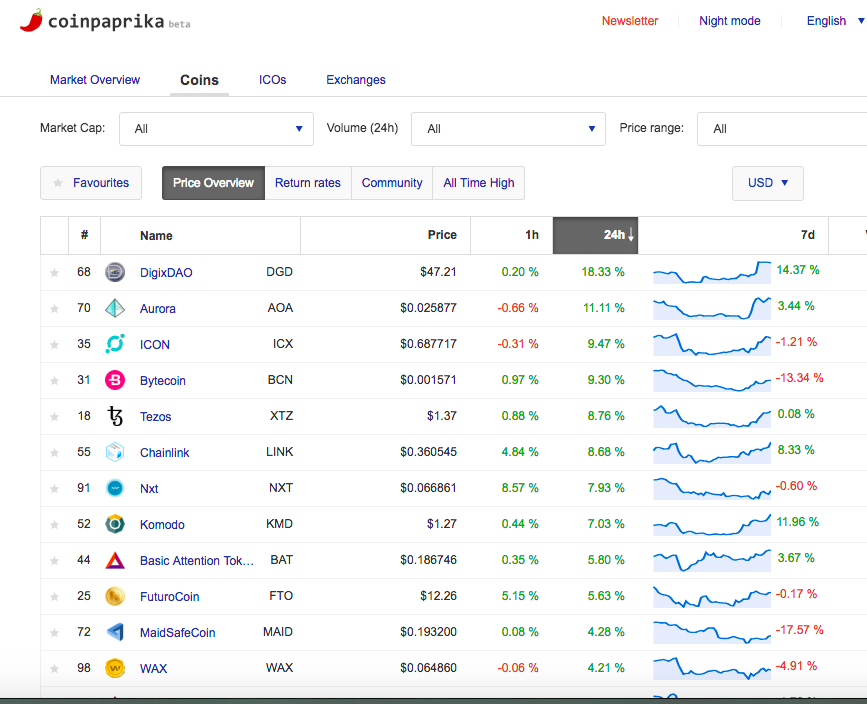Show the All Time High view
Viewport: 867px width, 704px height.
[479, 183]
